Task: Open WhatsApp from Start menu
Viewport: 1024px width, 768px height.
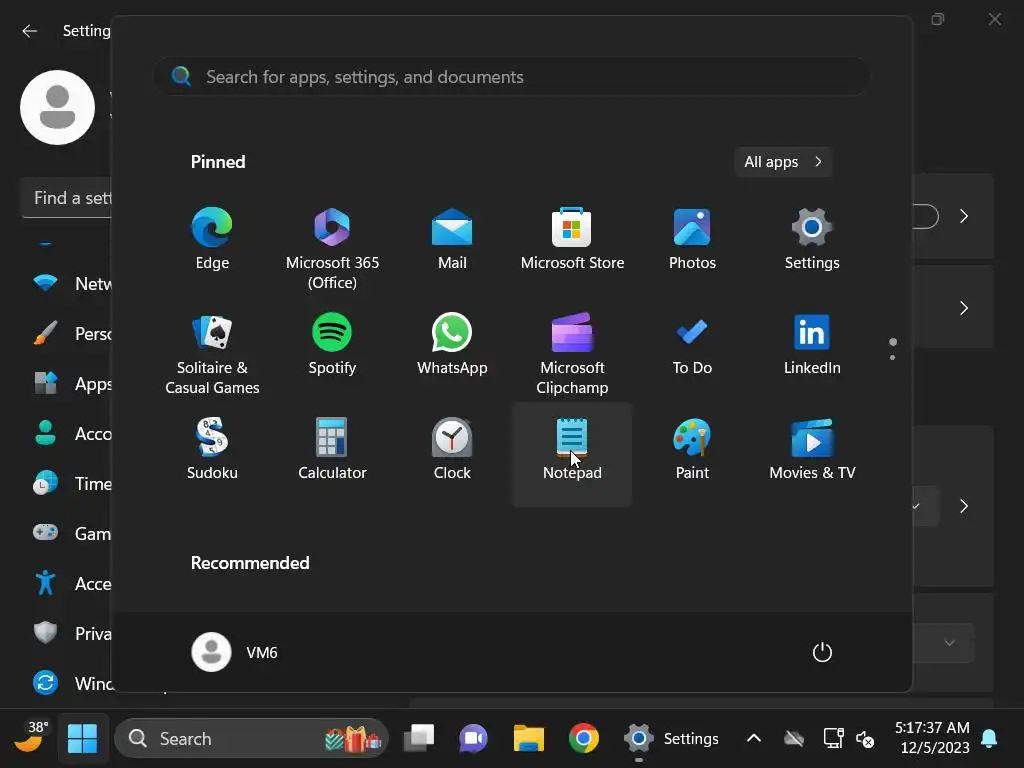Action: 452,344
